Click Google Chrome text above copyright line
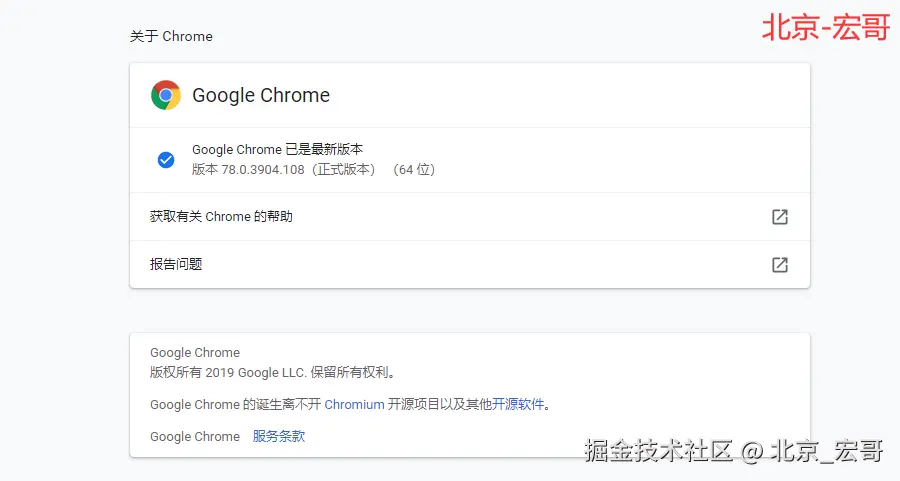Screen dimensions: 900x481 195,352
